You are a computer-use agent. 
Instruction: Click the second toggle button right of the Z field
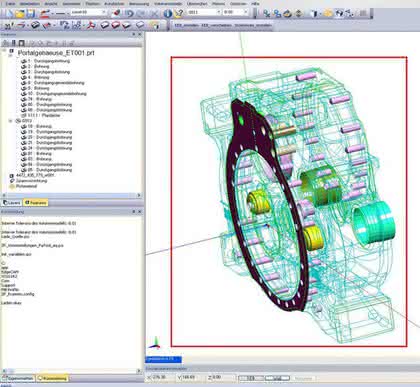pyautogui.click(x=277, y=378)
